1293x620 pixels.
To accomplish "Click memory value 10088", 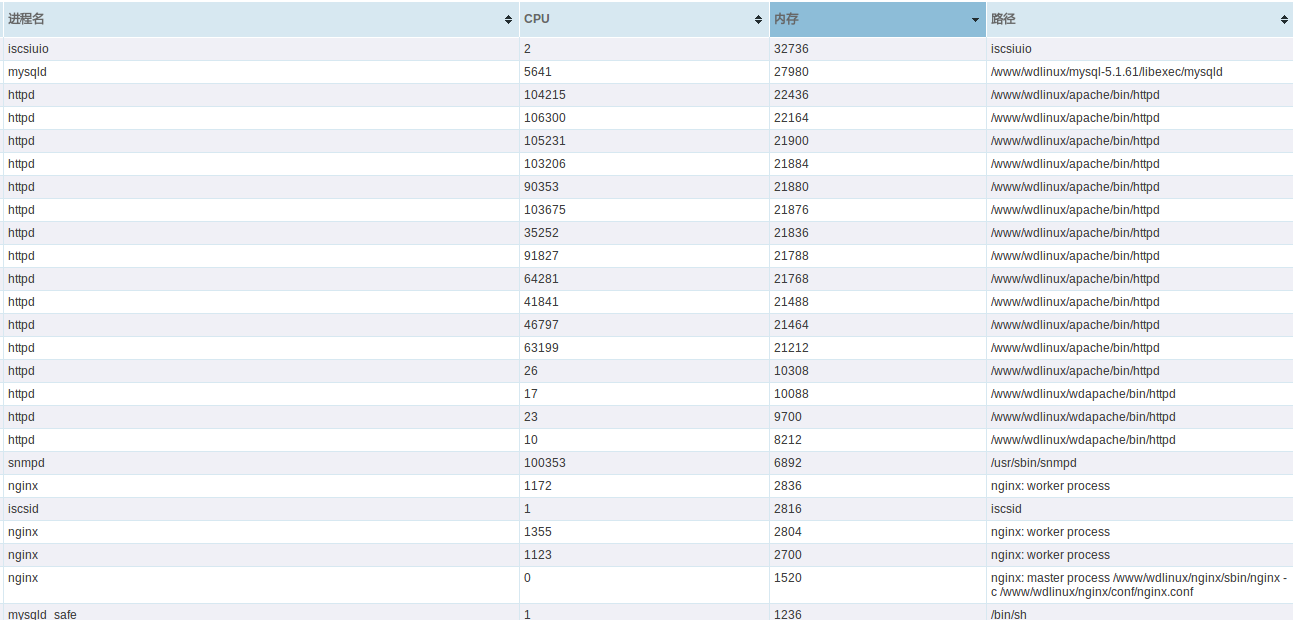I will coord(791,394).
